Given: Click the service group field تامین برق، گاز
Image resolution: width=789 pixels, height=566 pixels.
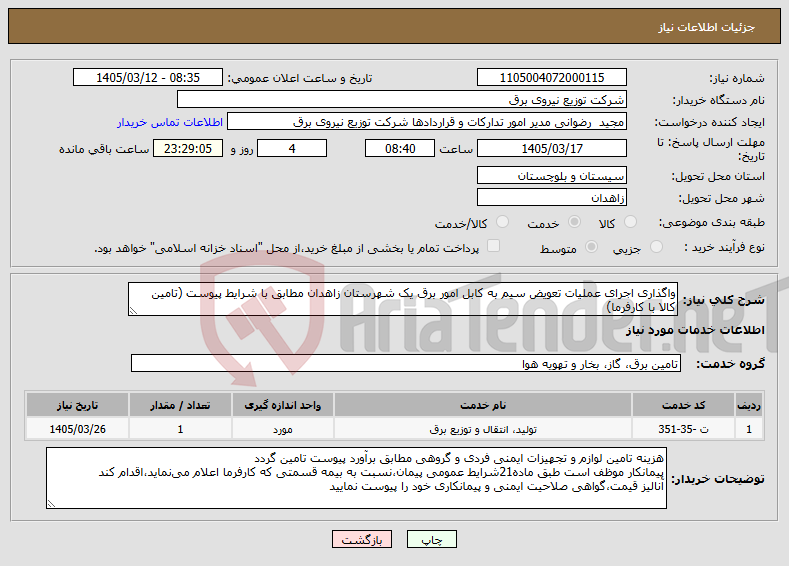Looking at the screenshot, I should click(x=406, y=363).
